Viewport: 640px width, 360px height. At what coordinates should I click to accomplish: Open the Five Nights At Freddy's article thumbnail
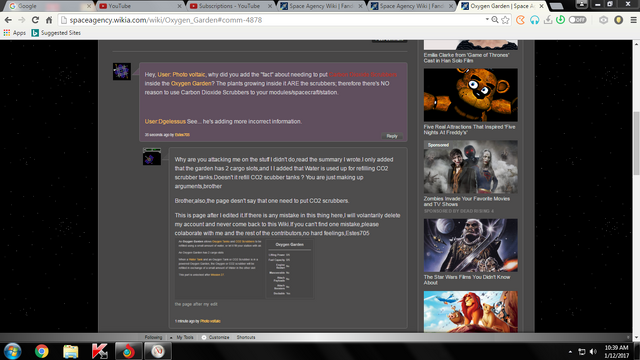(x=471, y=95)
